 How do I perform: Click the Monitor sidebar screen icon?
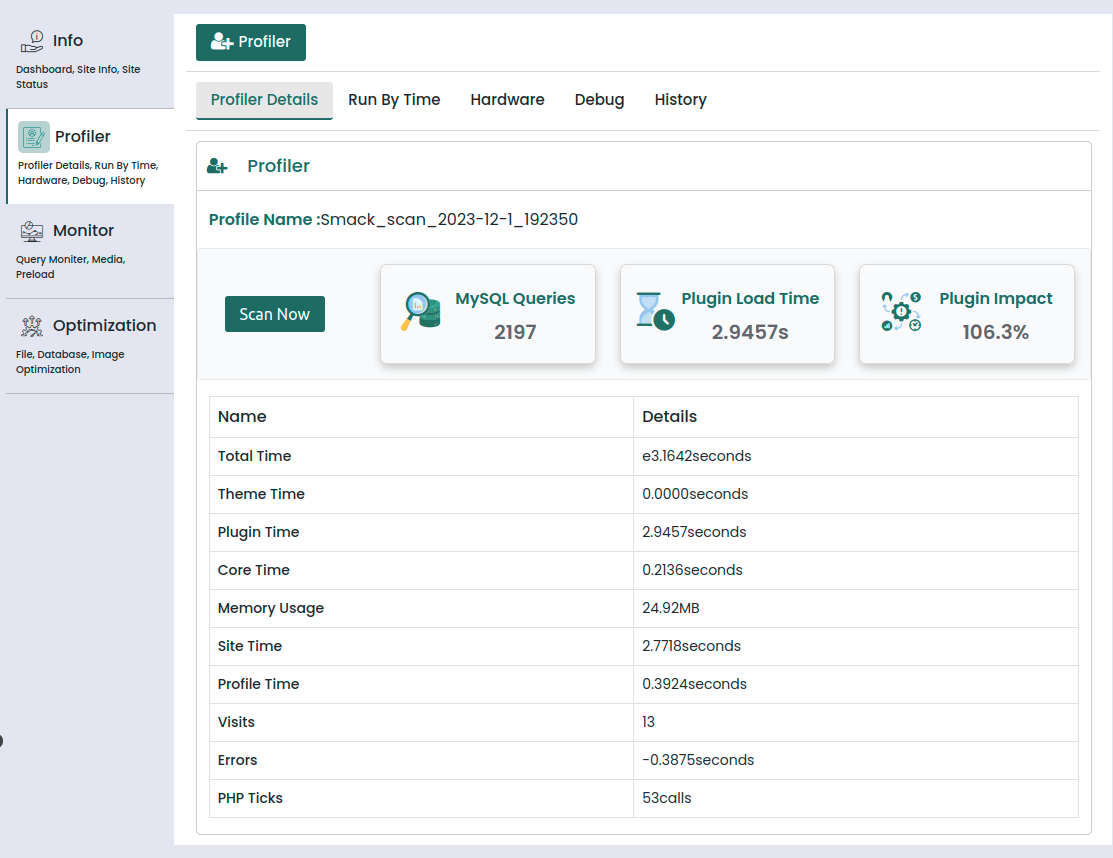point(32,231)
